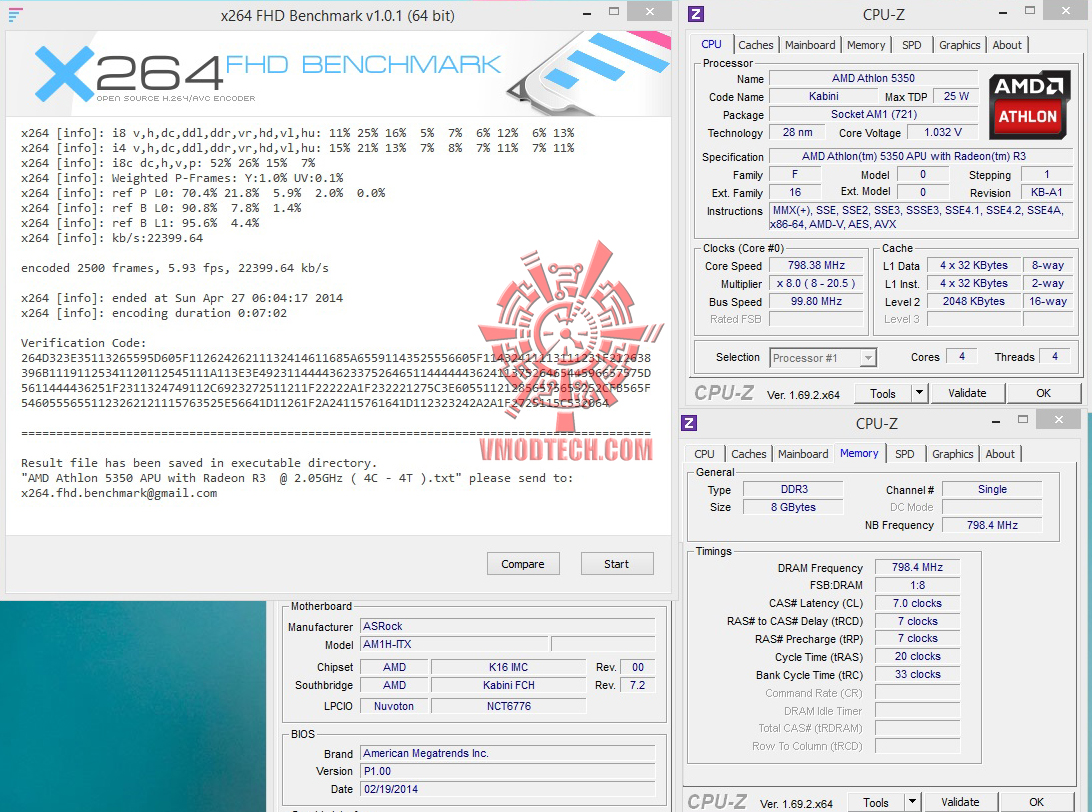Viewport: 1092px width, 812px height.
Task: Click the BIOS version P1.00 field
Action: tap(508, 771)
